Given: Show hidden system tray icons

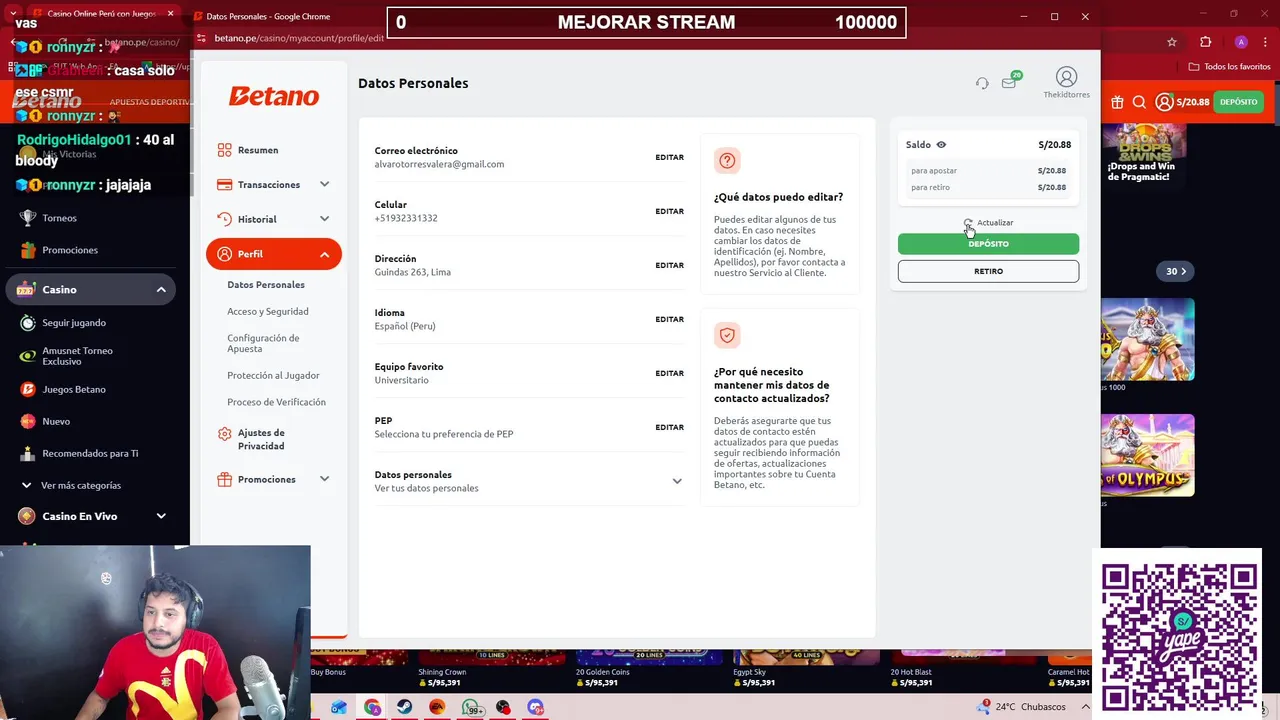Looking at the screenshot, I should tap(1087, 707).
